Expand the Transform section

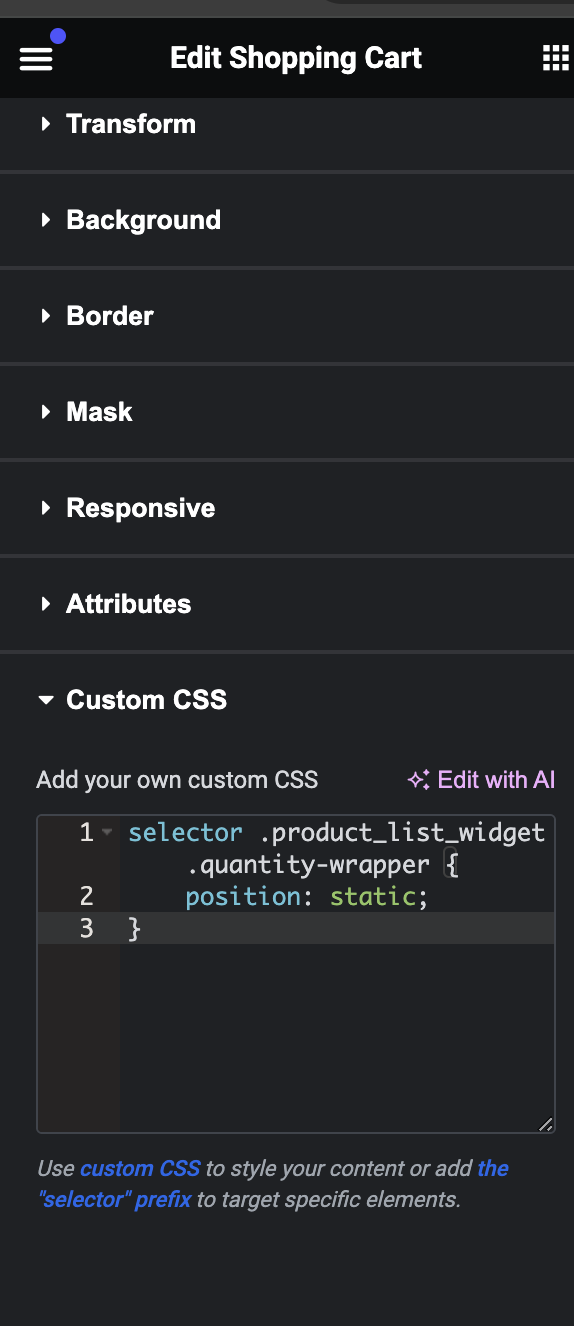coord(287,124)
